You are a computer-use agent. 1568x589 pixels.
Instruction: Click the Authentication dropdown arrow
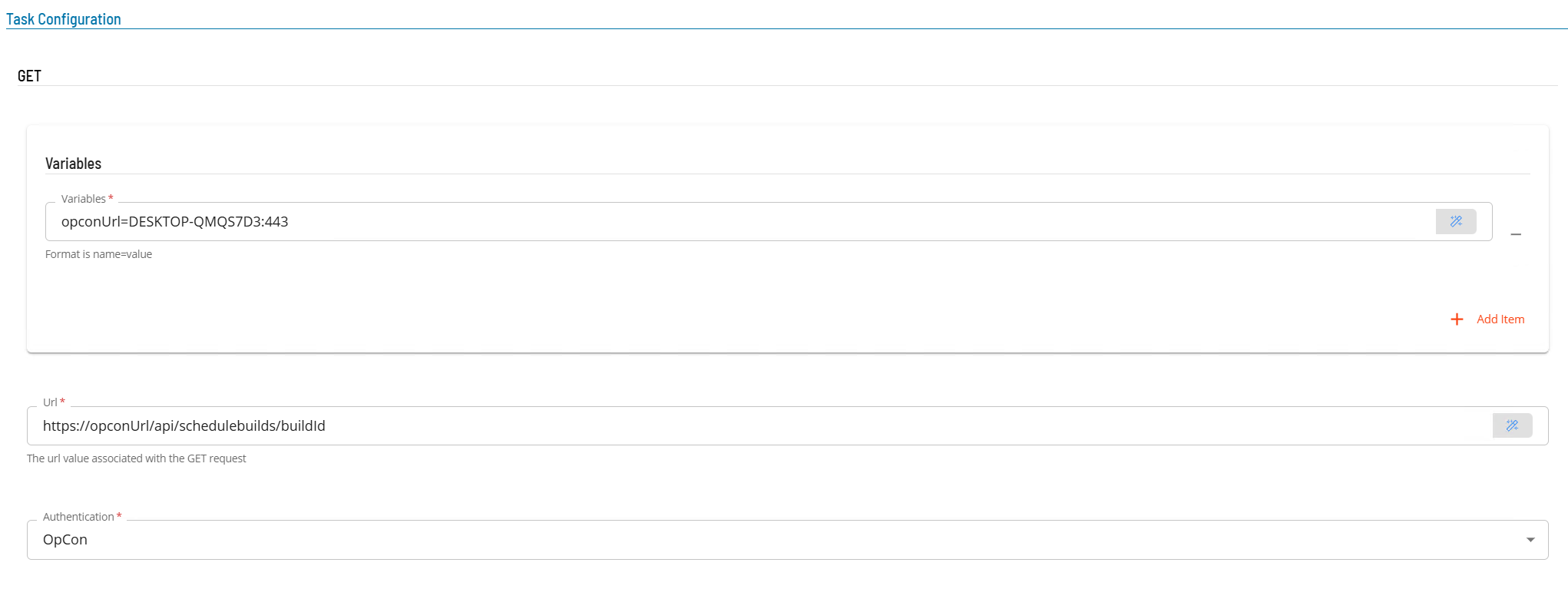(1530, 540)
